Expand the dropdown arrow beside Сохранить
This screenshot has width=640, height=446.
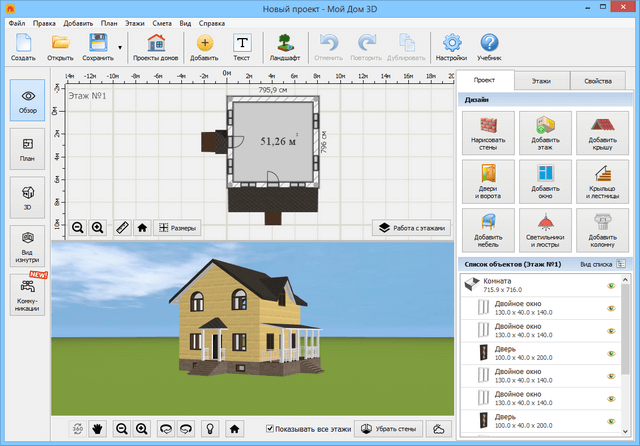121,47
